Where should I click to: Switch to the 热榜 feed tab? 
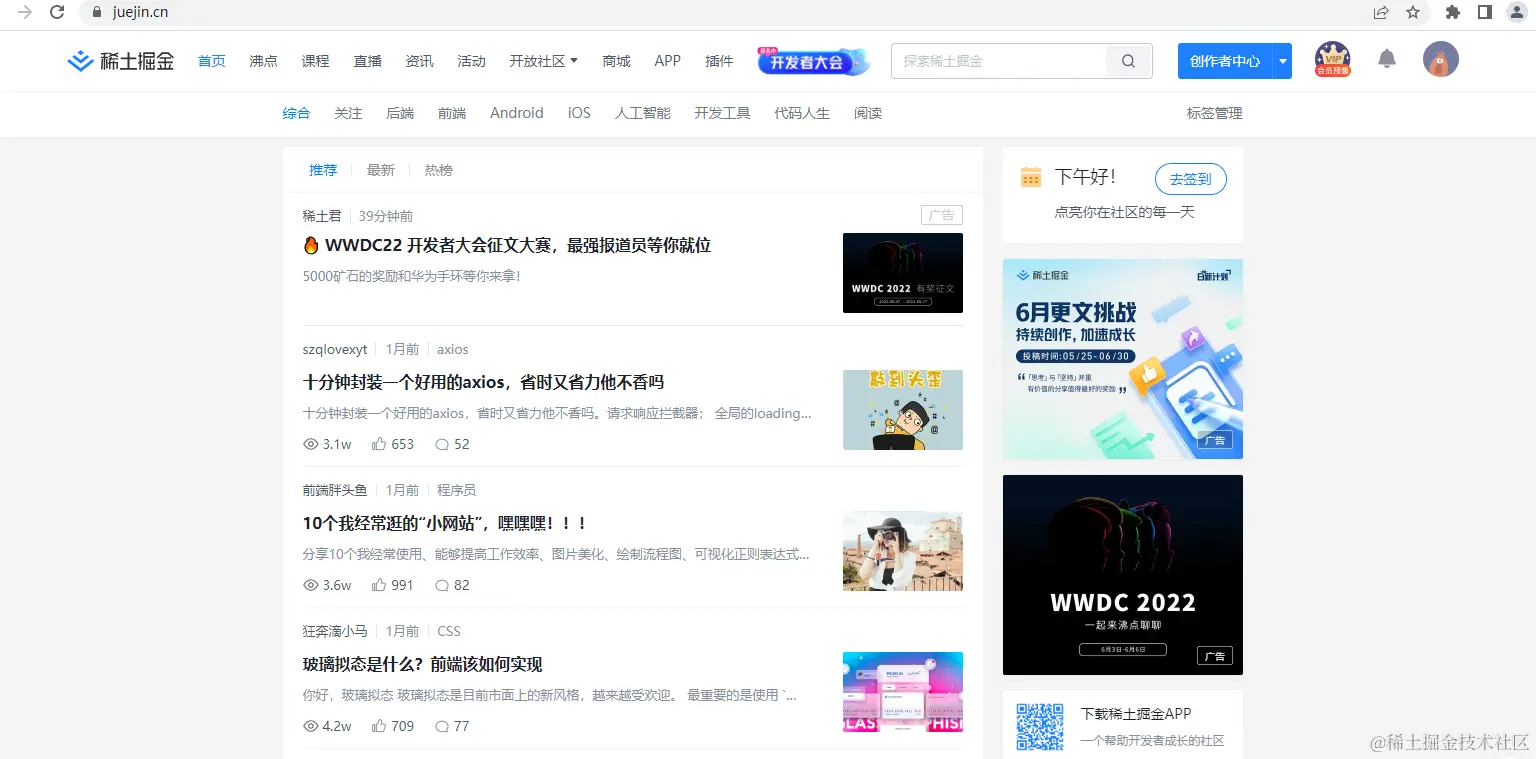(x=439, y=170)
